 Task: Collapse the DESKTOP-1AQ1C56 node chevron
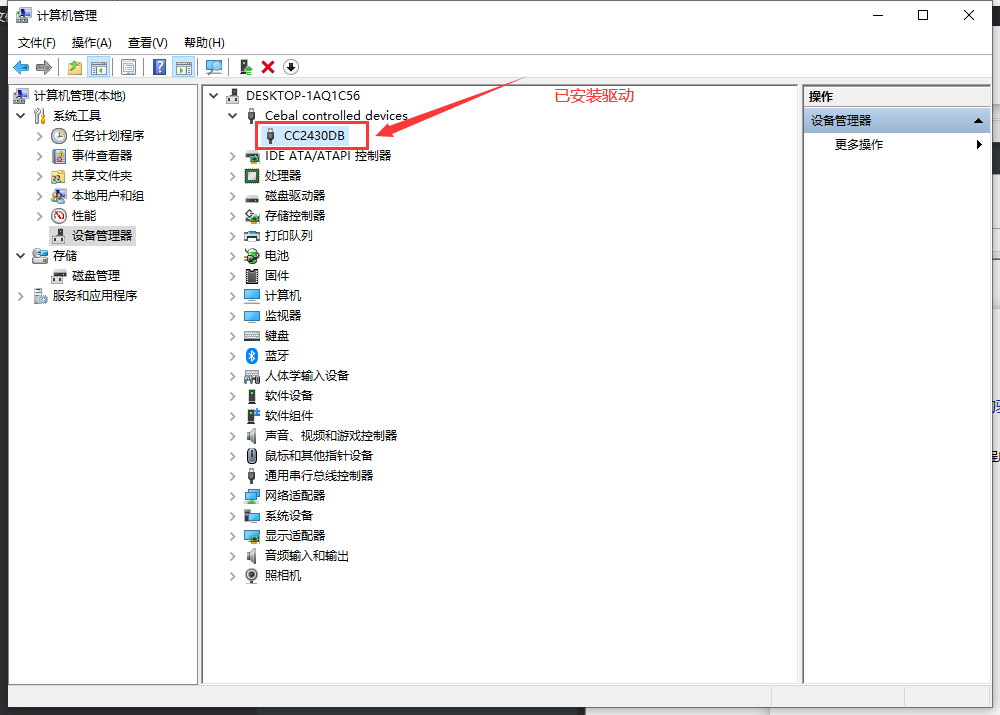point(214,96)
